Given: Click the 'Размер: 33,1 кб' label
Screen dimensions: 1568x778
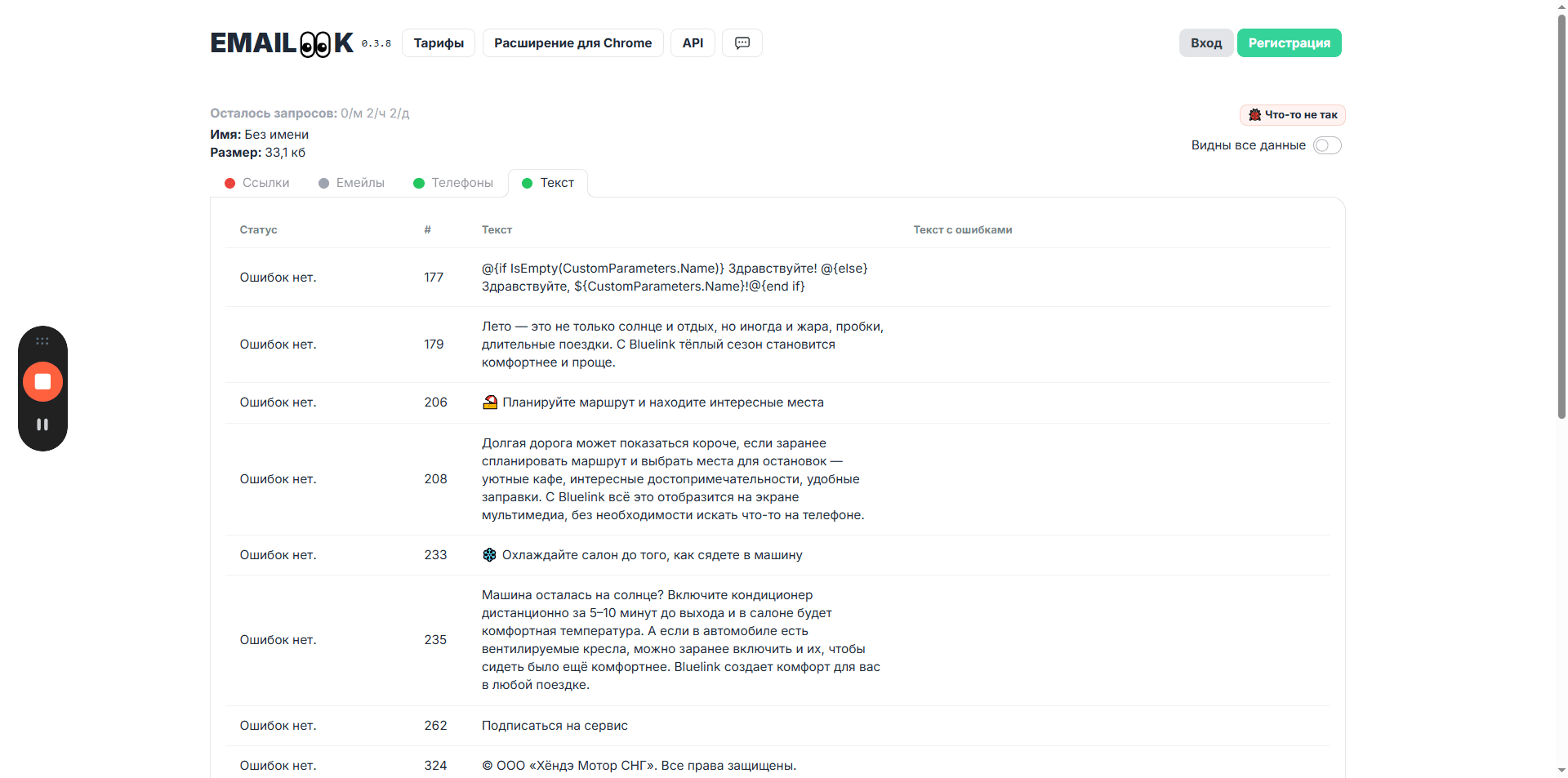Looking at the screenshot, I should [257, 153].
